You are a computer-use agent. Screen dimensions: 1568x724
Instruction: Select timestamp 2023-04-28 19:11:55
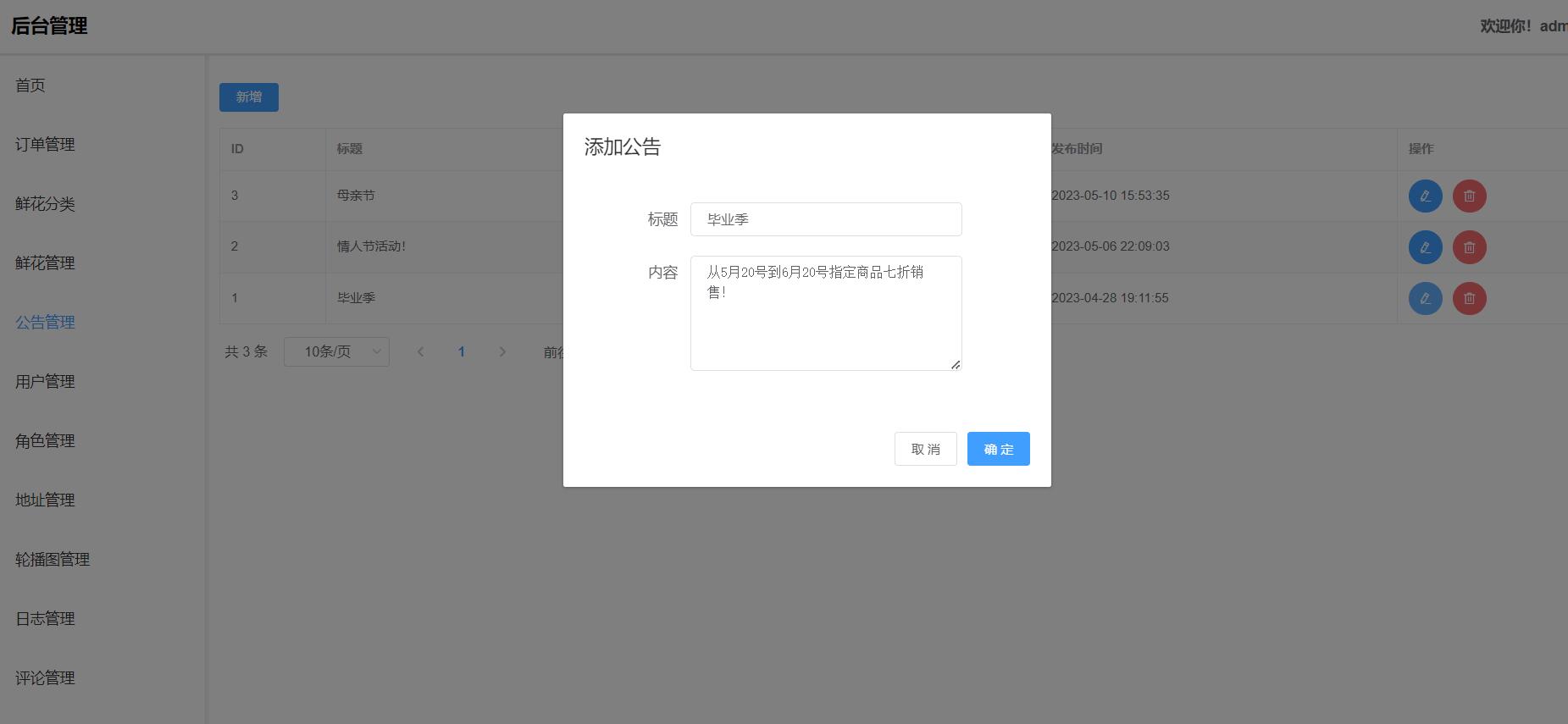1110,298
